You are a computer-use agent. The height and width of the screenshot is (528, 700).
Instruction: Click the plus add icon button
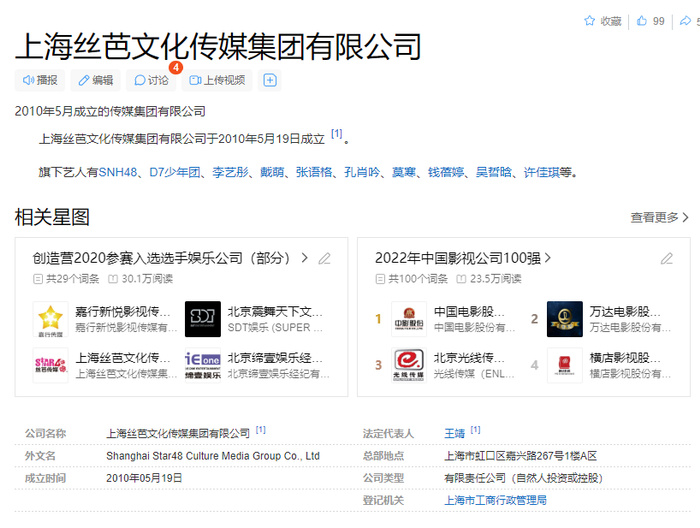270,80
